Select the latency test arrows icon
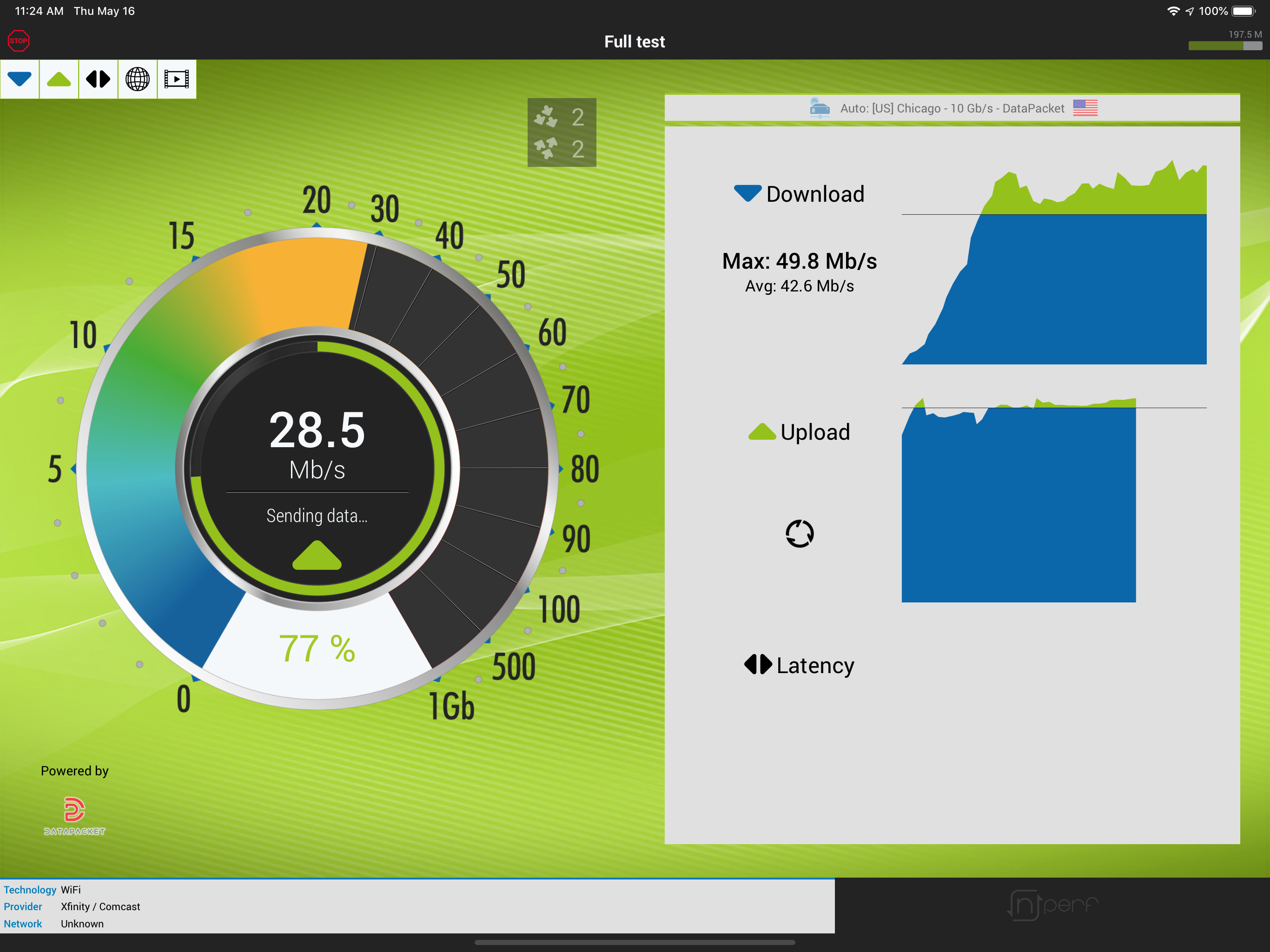 (x=98, y=79)
